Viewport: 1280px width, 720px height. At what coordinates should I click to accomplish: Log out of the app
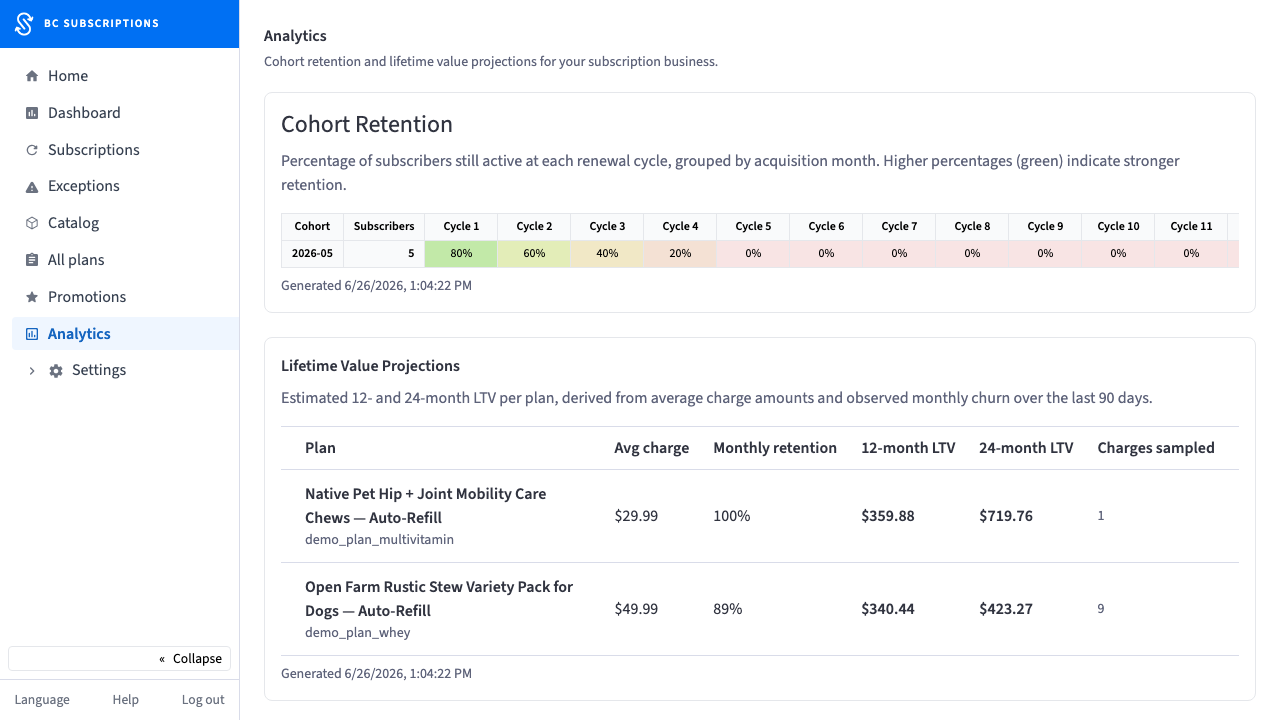203,700
